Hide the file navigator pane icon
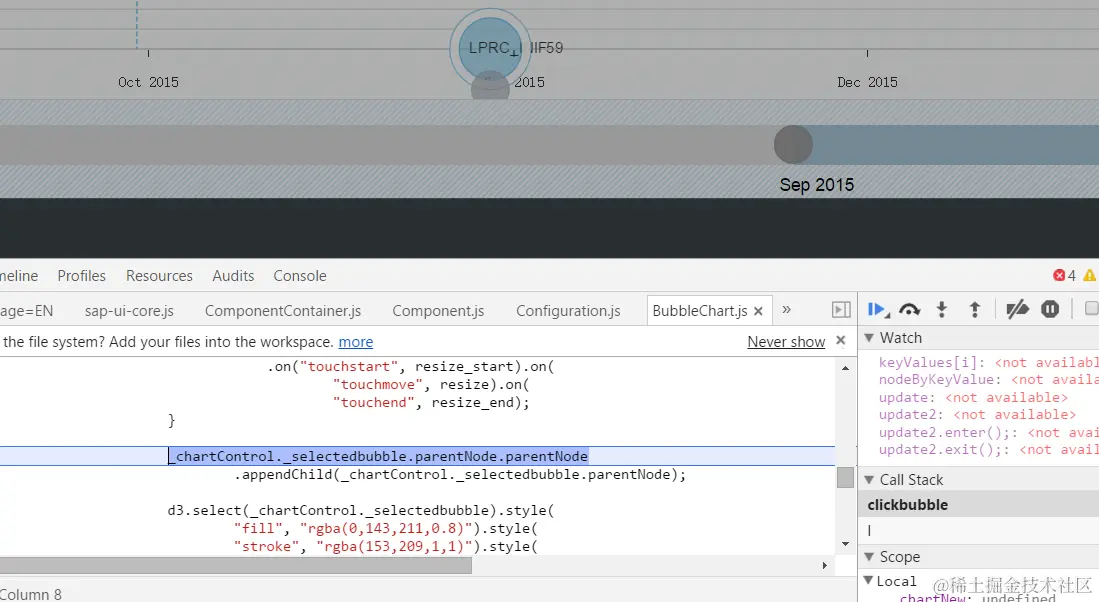The width and height of the screenshot is (1099, 602). point(841,310)
